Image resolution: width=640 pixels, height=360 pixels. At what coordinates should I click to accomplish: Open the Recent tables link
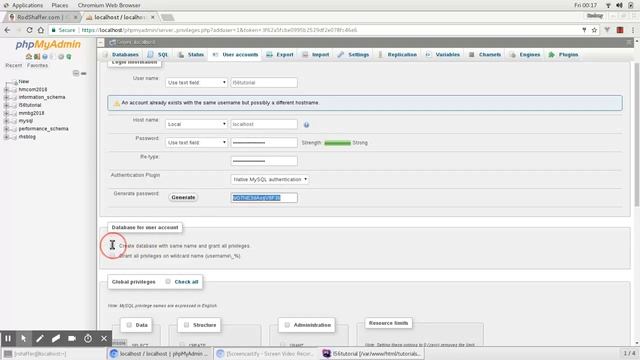(x=13, y=65)
